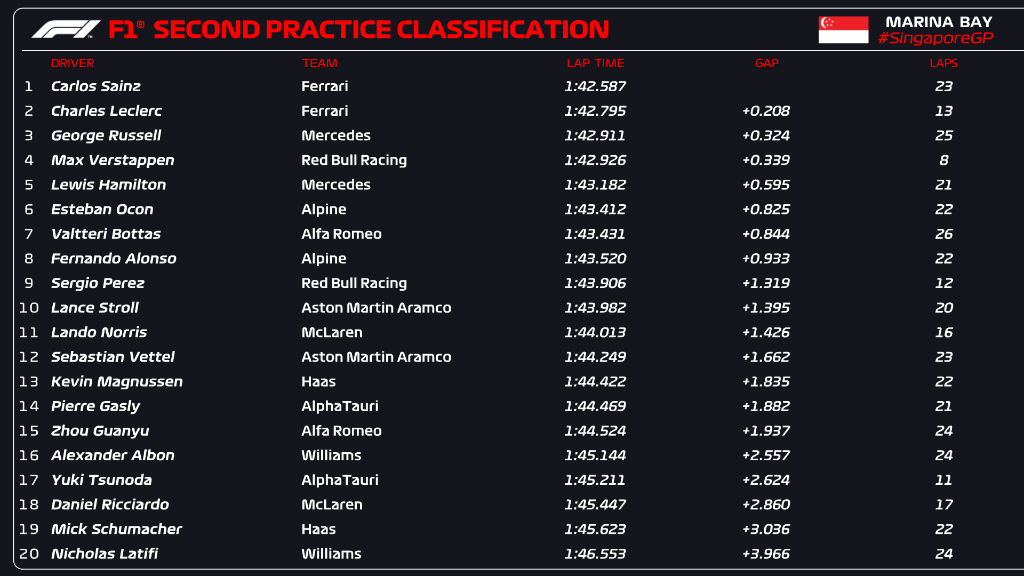The image size is (1024, 576).
Task: Select Lewis Hamilton's row name
Action: tap(109, 185)
